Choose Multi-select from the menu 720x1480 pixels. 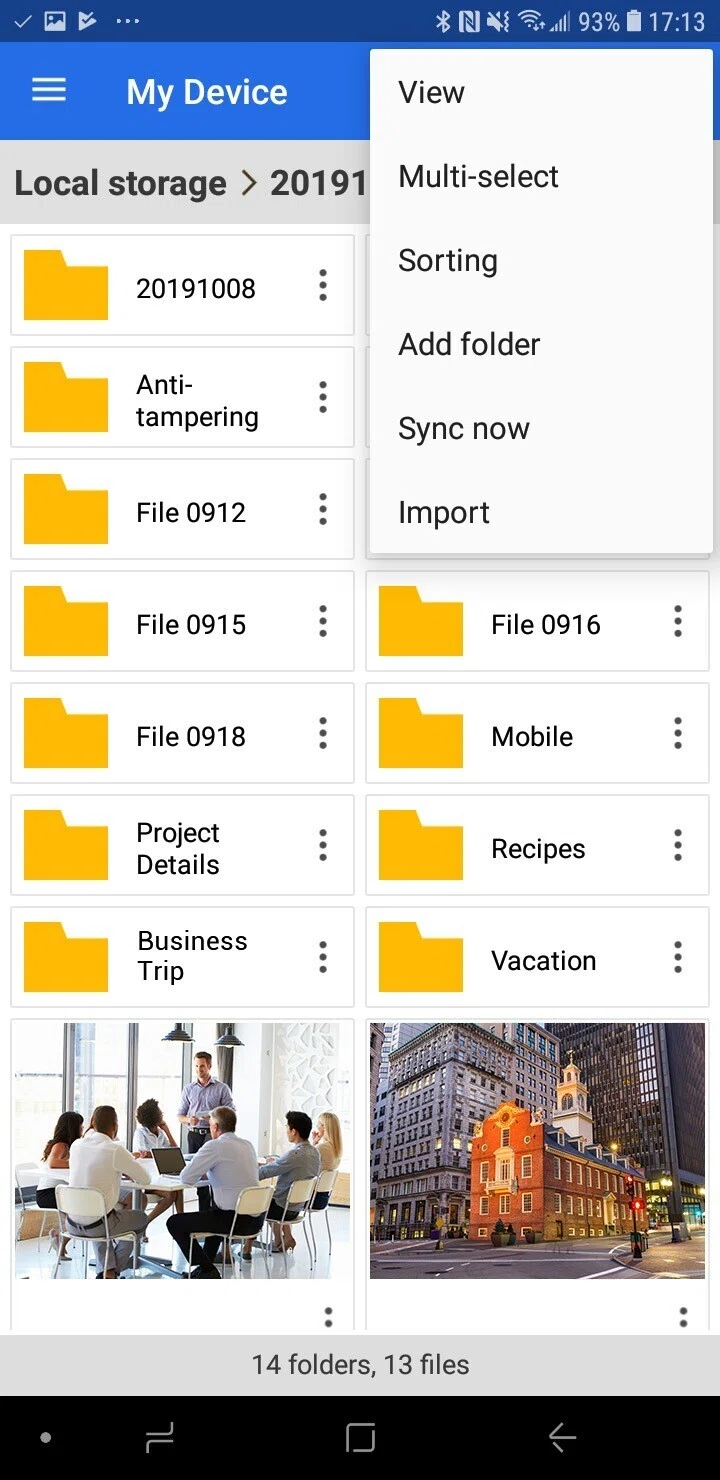(541, 176)
